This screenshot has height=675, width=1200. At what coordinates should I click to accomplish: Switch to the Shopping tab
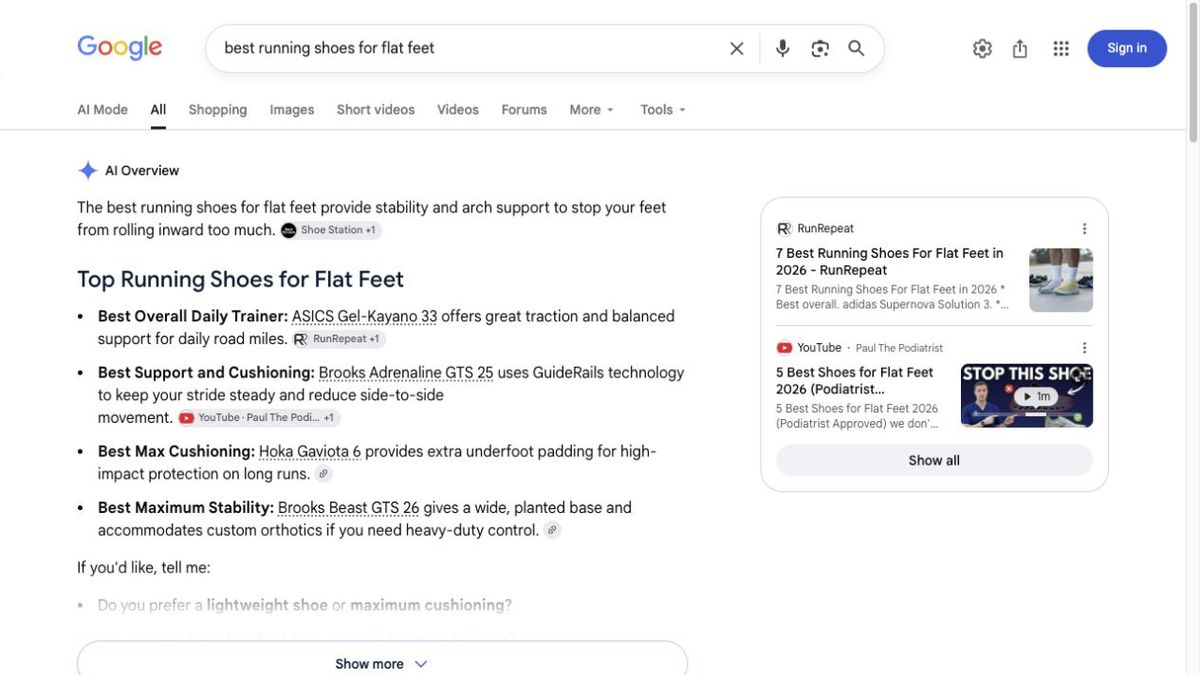point(217,110)
